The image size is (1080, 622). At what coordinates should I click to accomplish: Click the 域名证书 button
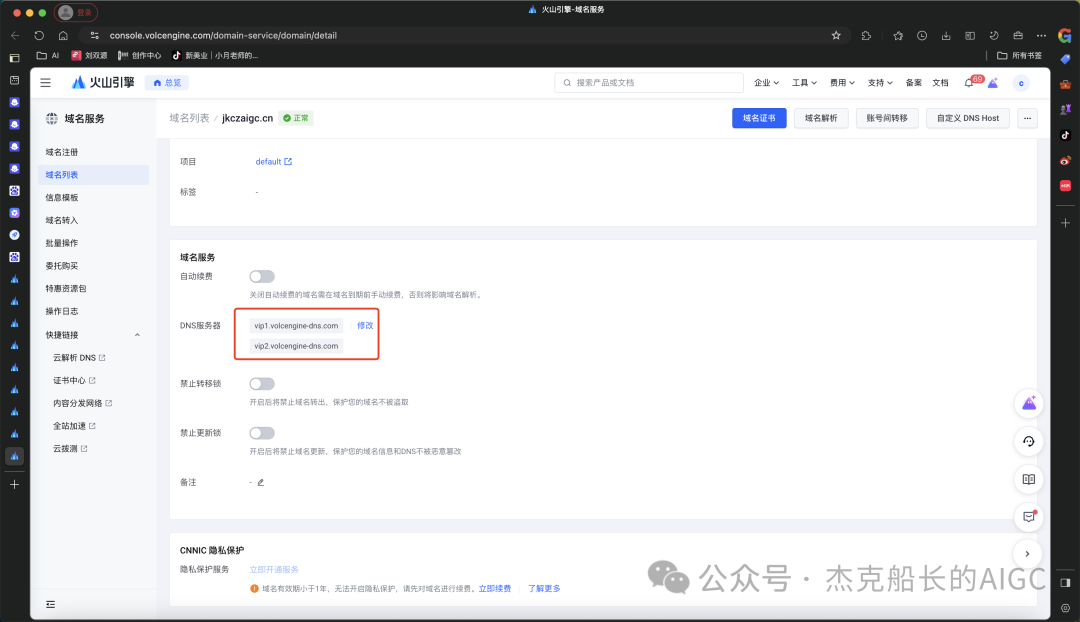coord(759,118)
